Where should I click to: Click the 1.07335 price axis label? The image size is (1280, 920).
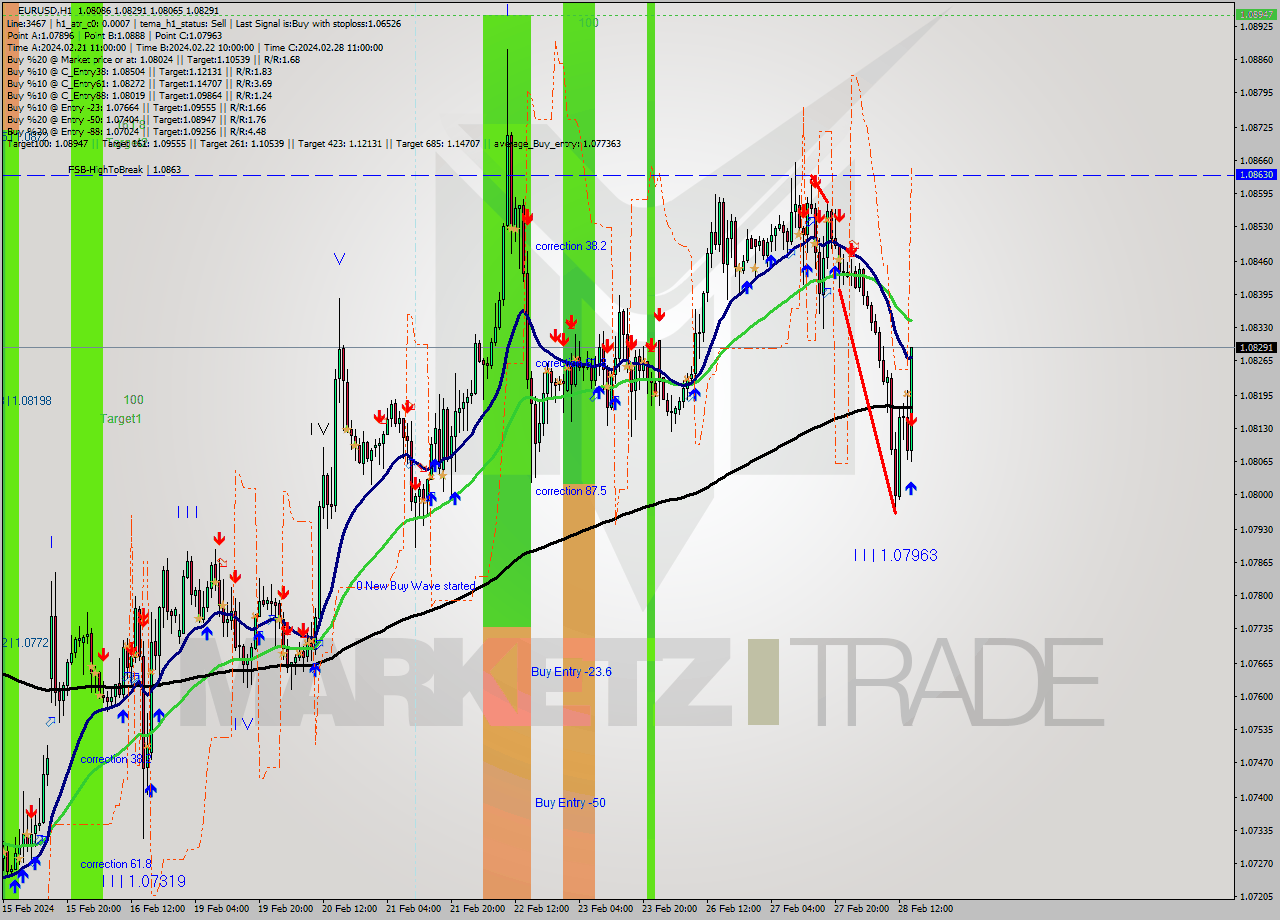click(1256, 830)
